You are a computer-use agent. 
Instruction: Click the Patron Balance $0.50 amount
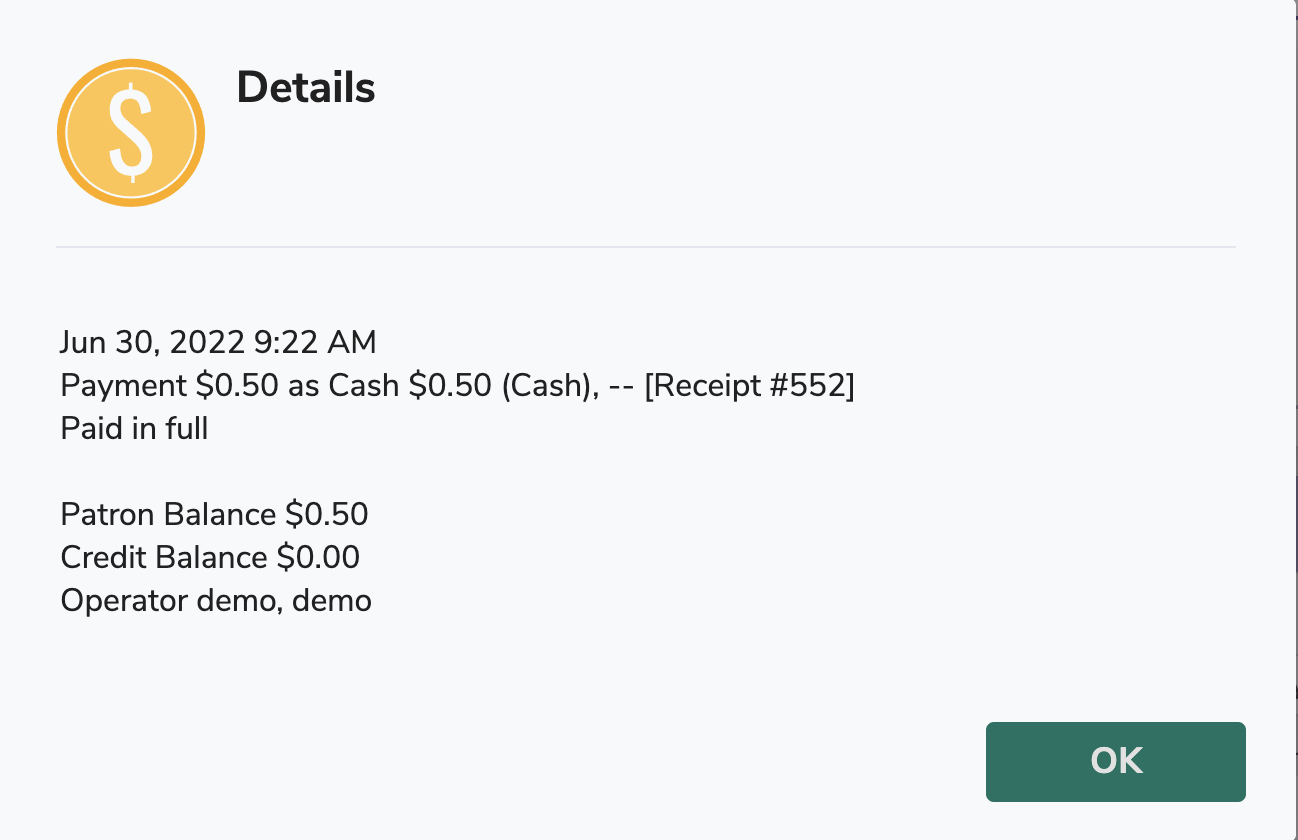coord(327,515)
